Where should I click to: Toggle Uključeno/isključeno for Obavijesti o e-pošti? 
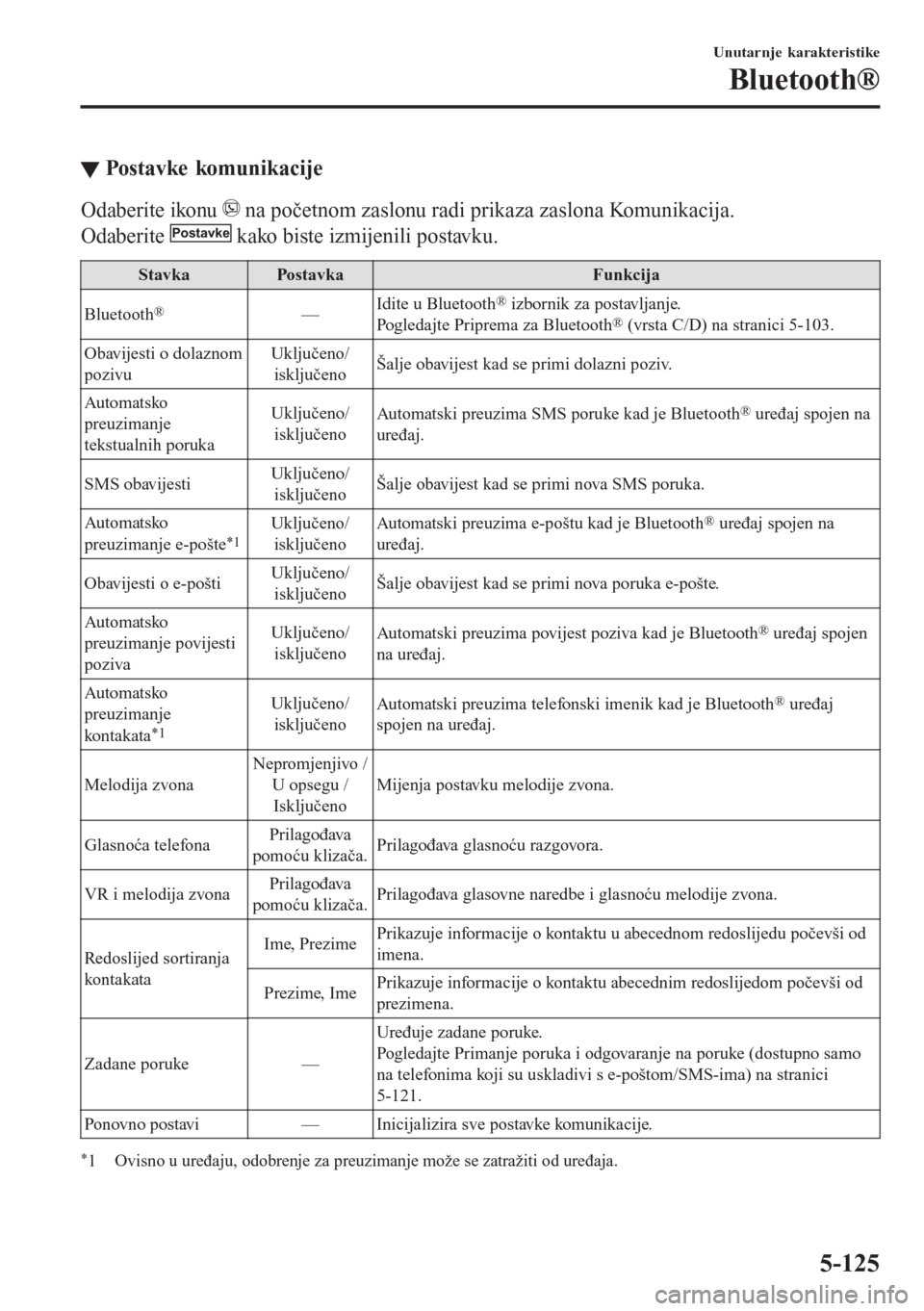(x=310, y=583)
